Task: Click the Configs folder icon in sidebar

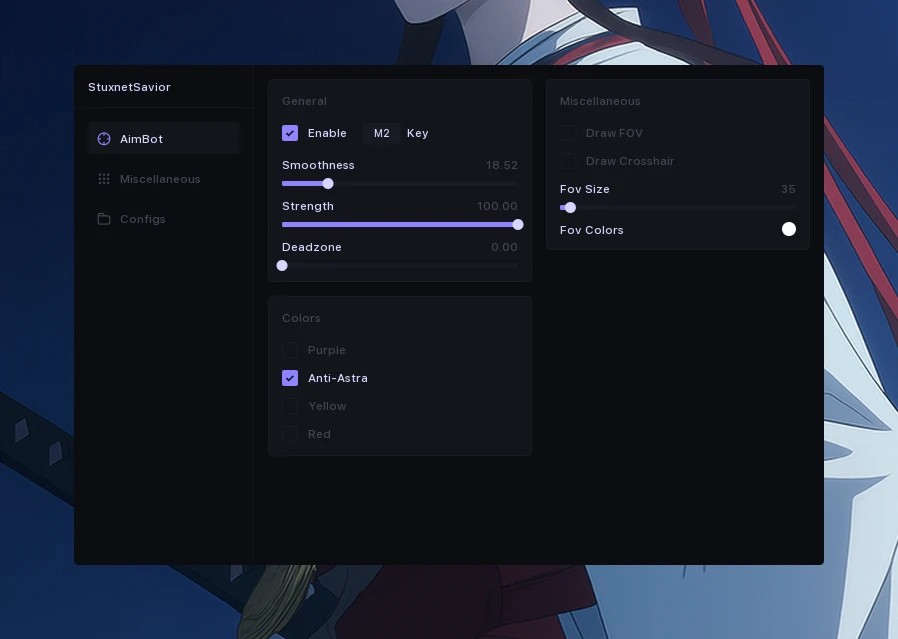Action: pyautogui.click(x=104, y=219)
